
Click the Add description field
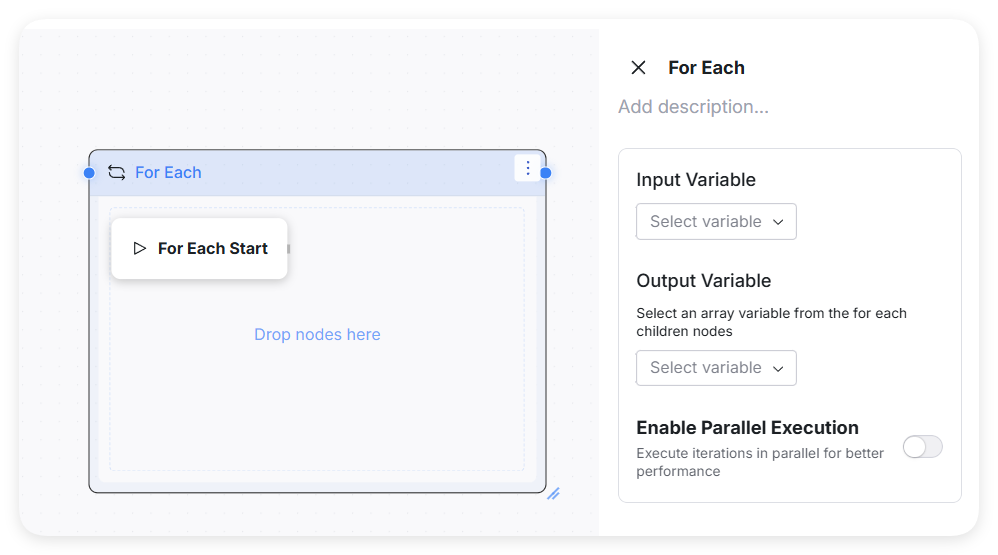(x=693, y=107)
